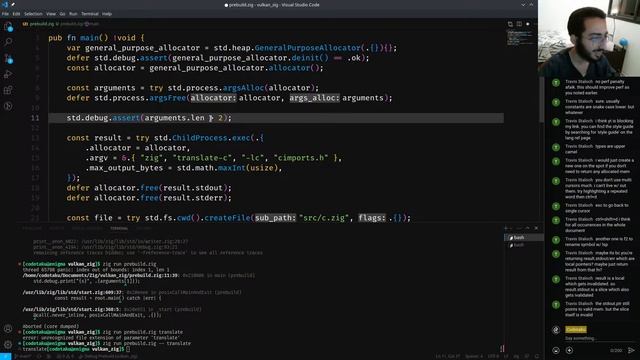The image size is (640, 360).
Task: Open the Selection menu
Action: click(x=33, y=14)
